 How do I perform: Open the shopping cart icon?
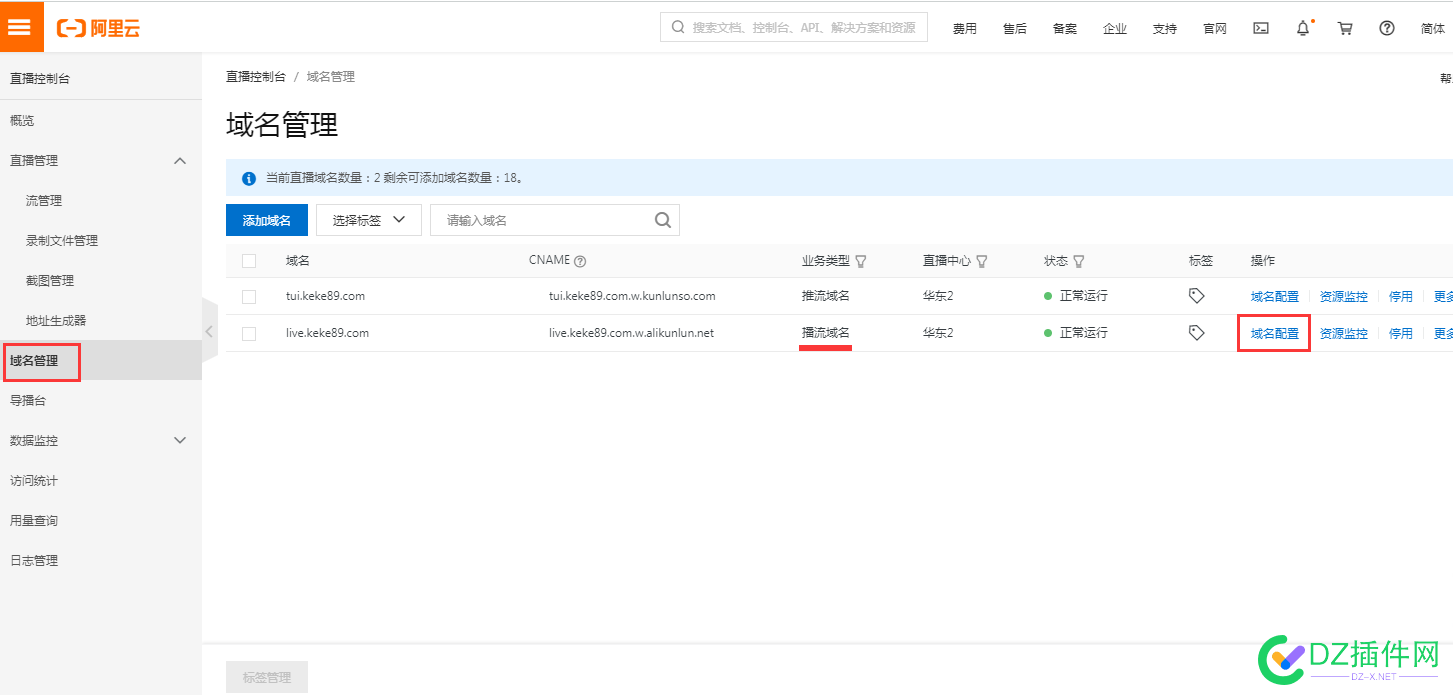pyautogui.click(x=1345, y=28)
